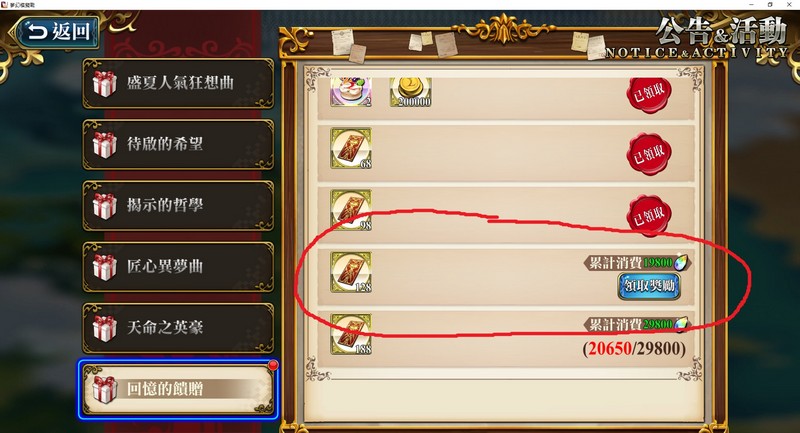Inspect the red ticket reward with 68
This screenshot has height=433, width=800.
click(351, 148)
